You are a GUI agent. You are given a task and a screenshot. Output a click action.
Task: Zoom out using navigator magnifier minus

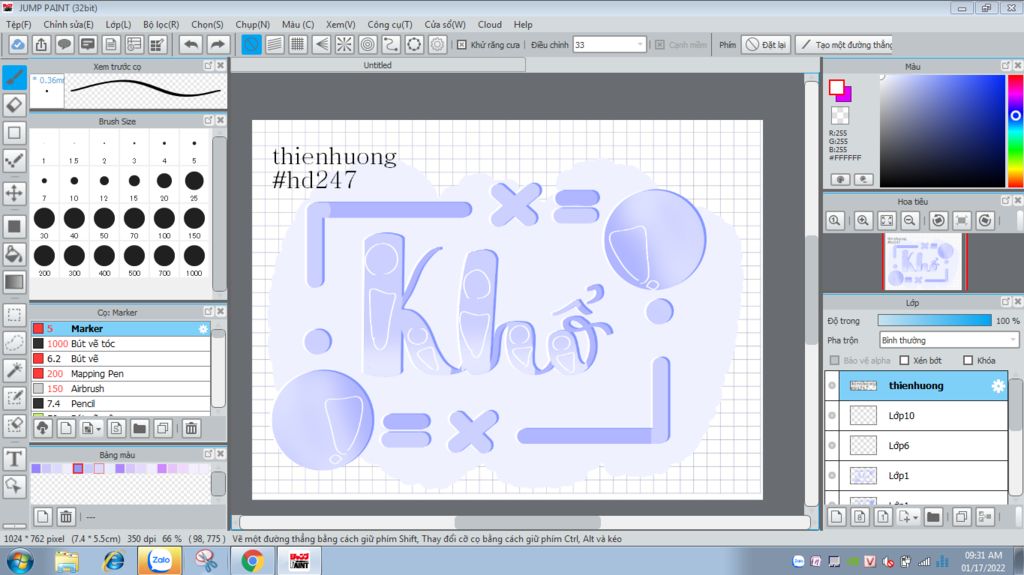[909, 221]
